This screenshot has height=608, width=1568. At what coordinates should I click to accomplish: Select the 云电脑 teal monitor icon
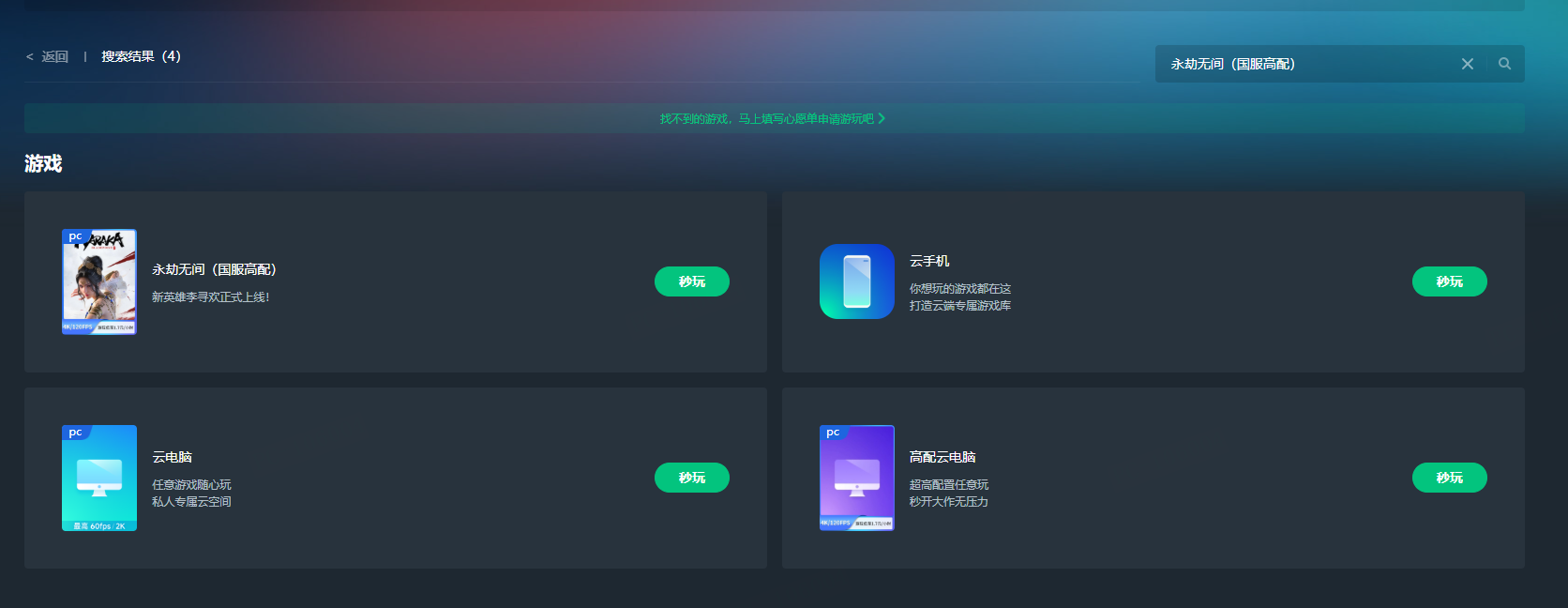point(99,478)
